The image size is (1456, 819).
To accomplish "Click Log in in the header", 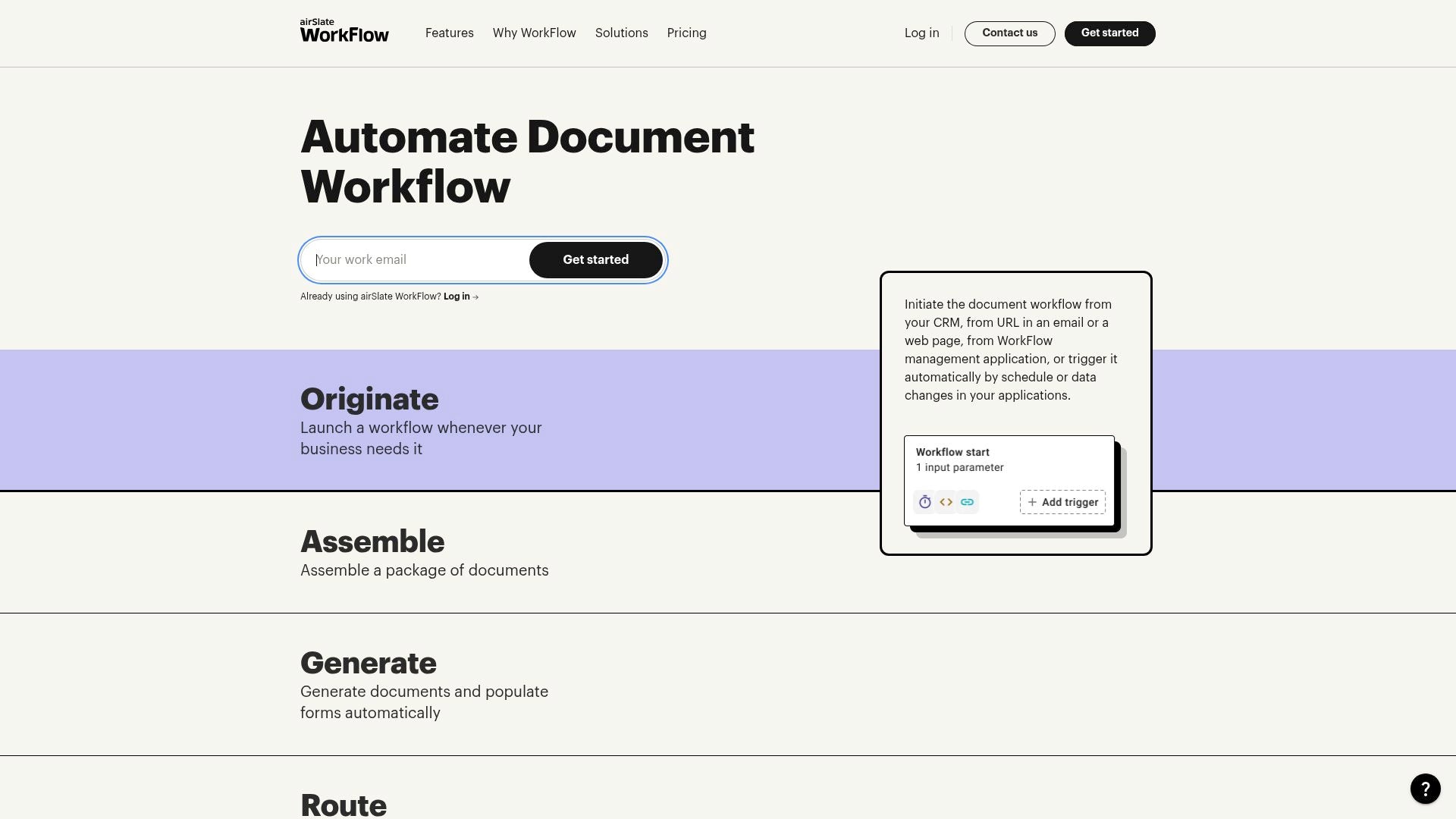I will tap(921, 33).
